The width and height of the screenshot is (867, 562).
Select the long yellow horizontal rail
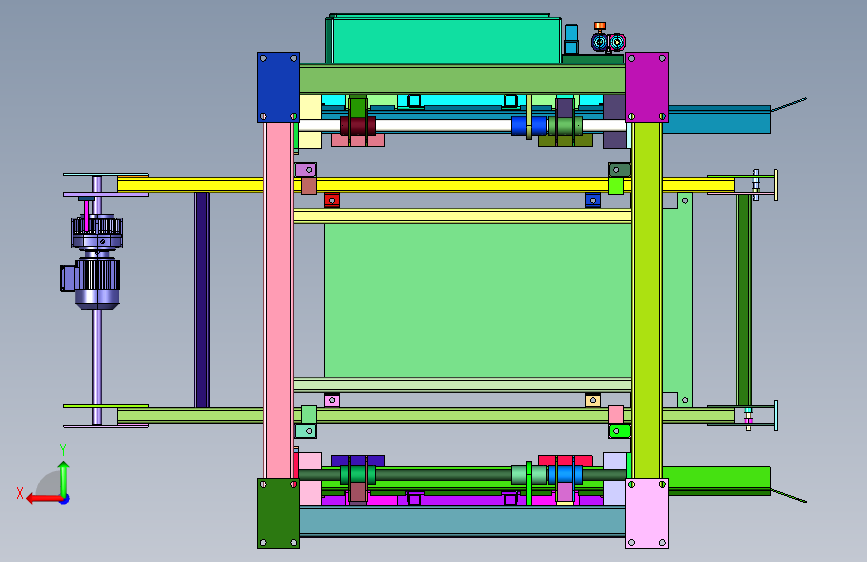pos(426,185)
